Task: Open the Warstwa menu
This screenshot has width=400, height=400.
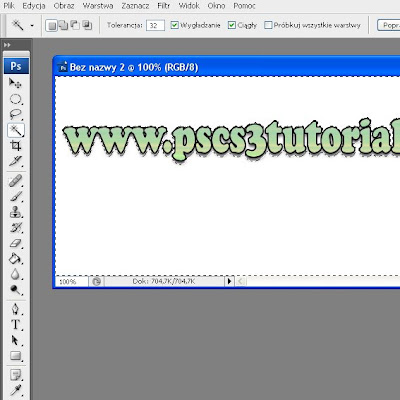Action: coord(98,6)
